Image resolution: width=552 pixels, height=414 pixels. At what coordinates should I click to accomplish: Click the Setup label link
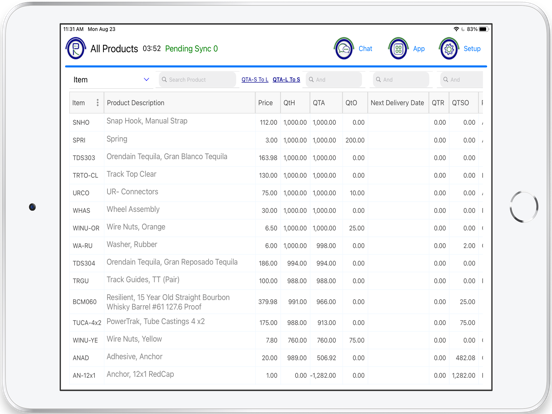[472, 49]
